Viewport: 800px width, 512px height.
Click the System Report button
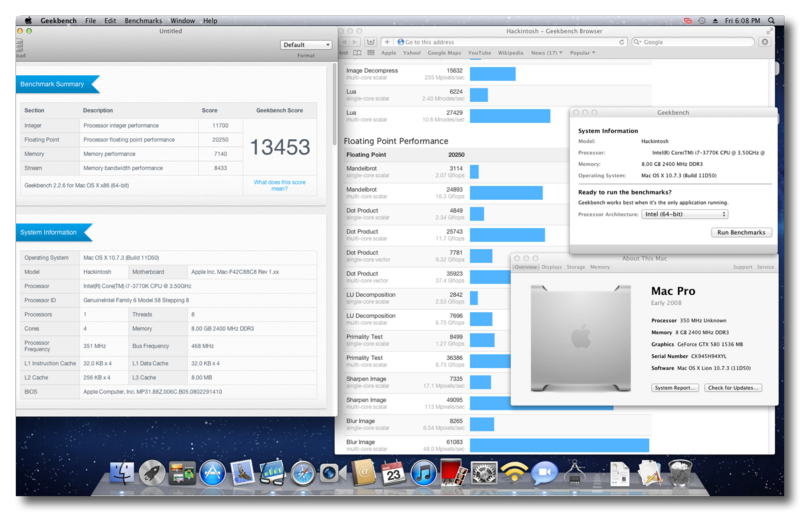[674, 388]
